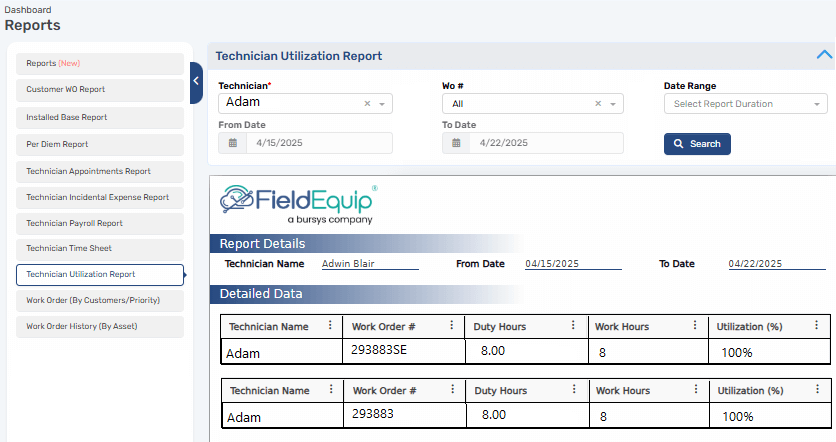This screenshot has width=836, height=442.
Task: Open Work Order (By Customers/Priority) report
Action: pyautogui.click(x=100, y=301)
